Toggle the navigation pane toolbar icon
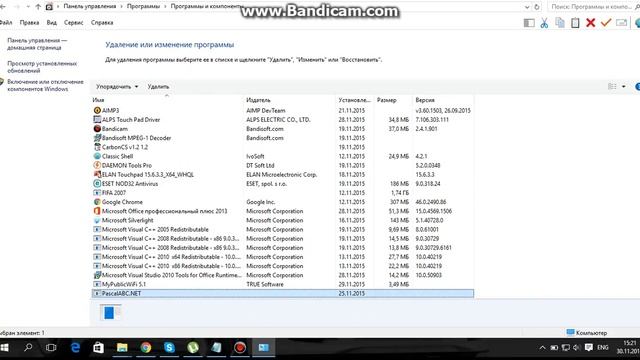This screenshot has width=640, height=360. pos(529,23)
